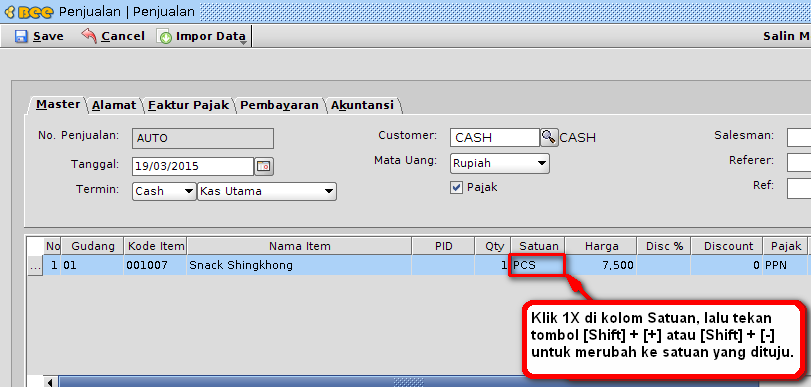Viewport: 811px width, 387px height.
Task: Click the Gudang cell showing 01
Action: (x=92, y=265)
